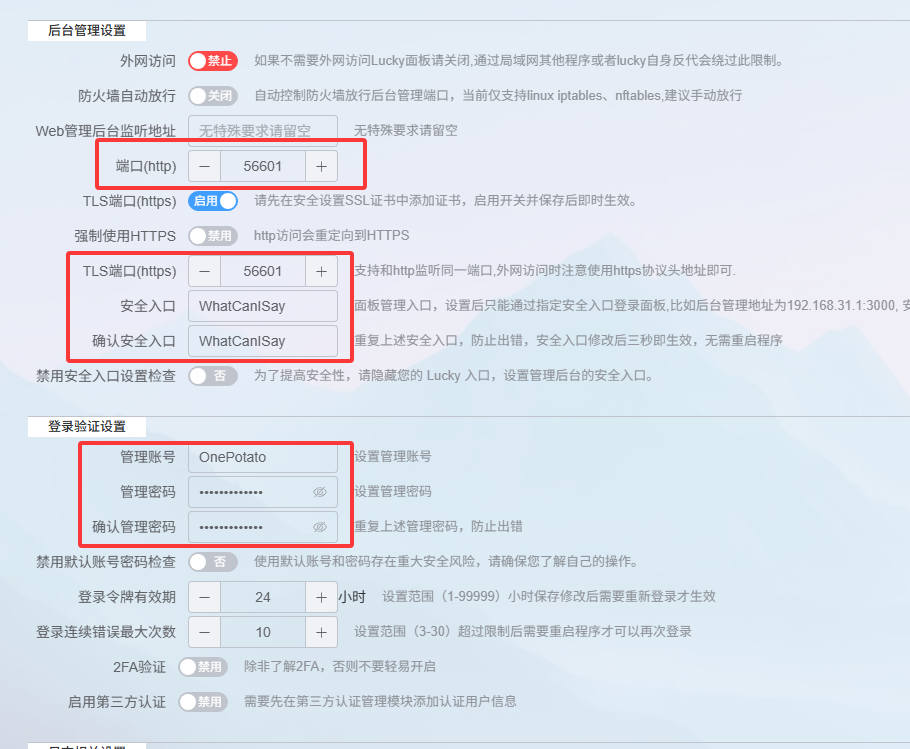910x749 pixels.
Task: Increase 登录令牌有效期 hours with plus
Action: 321,597
